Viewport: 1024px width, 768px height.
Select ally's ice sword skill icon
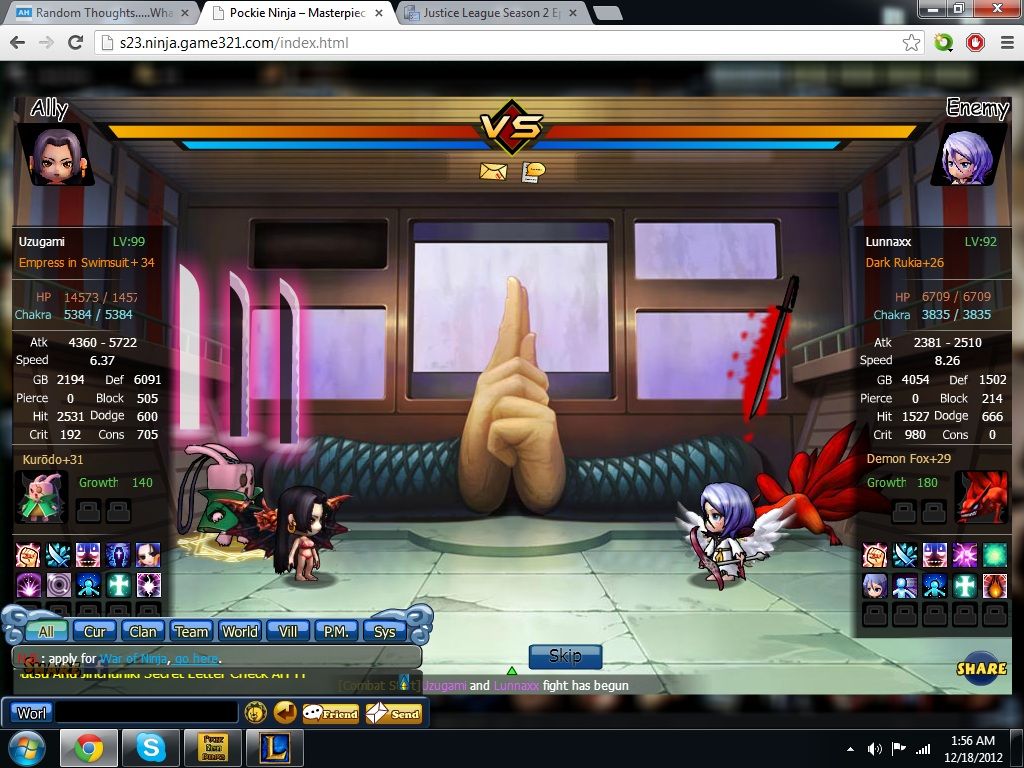tap(57, 555)
